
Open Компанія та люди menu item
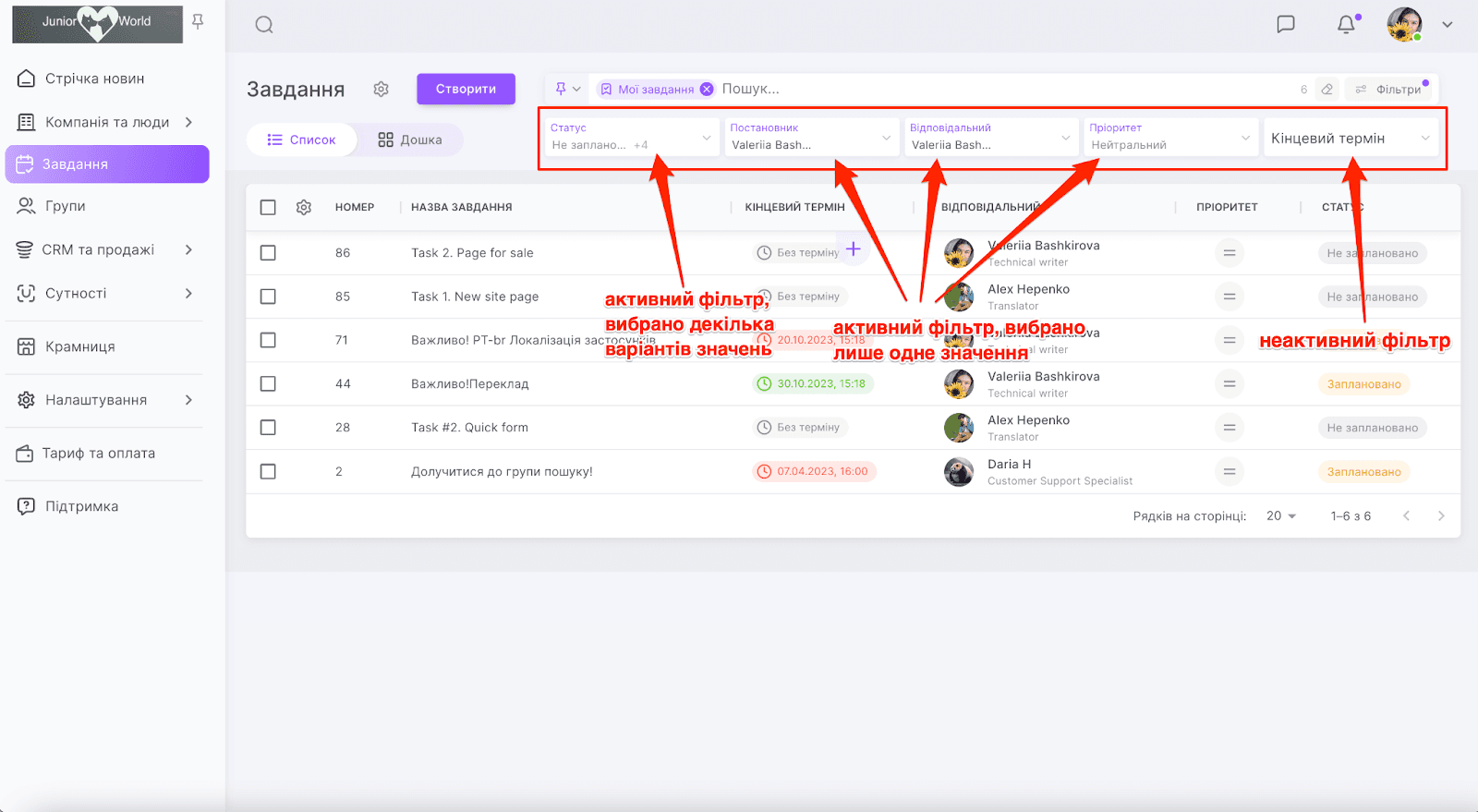(x=107, y=122)
